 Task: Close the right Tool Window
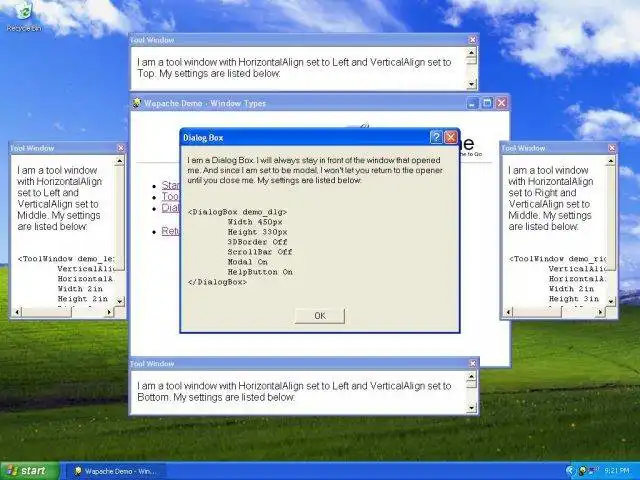click(611, 148)
